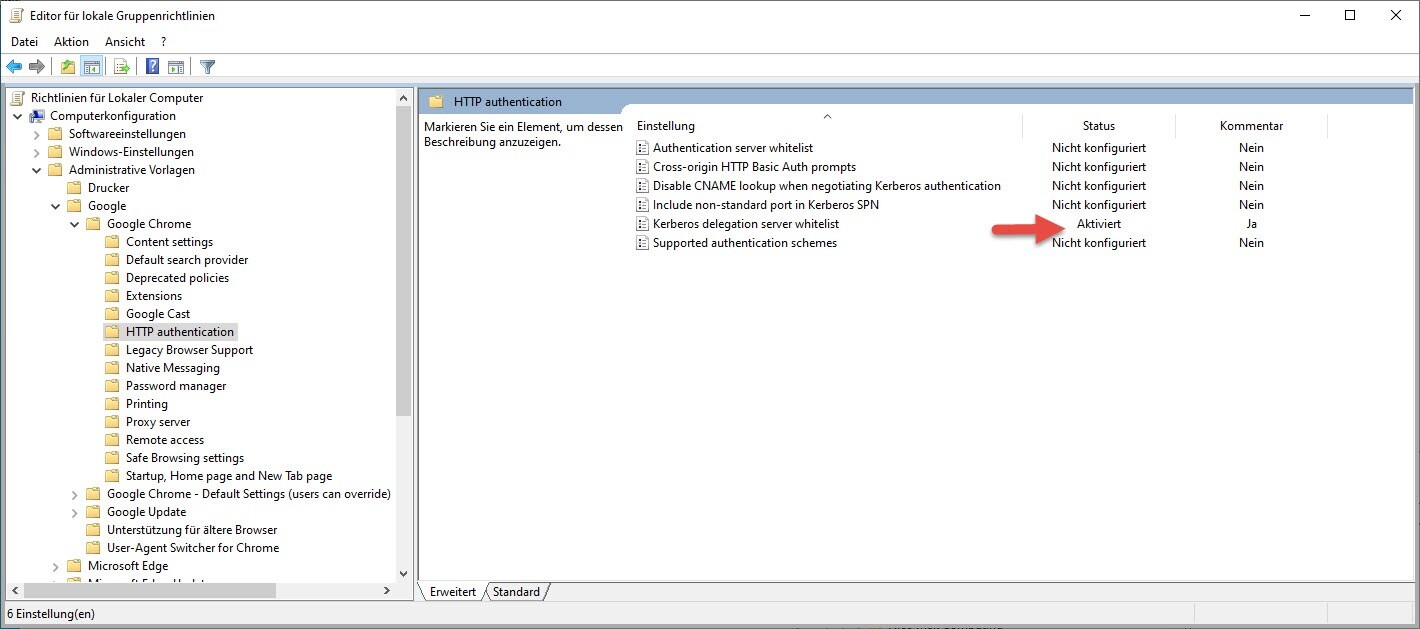
Task: Open the Ansicht menu
Action: [x=125, y=42]
